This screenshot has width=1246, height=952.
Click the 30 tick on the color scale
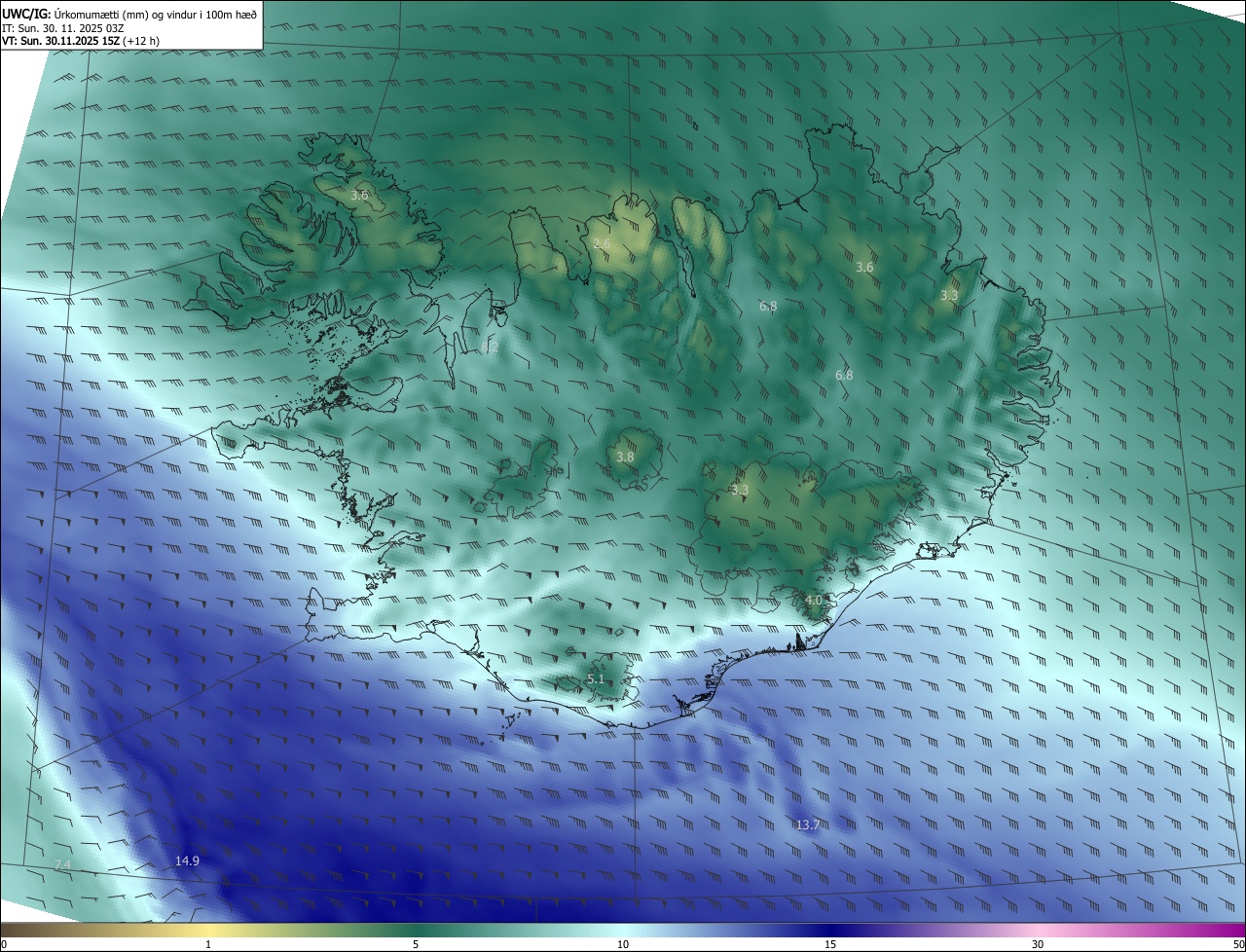click(1038, 944)
